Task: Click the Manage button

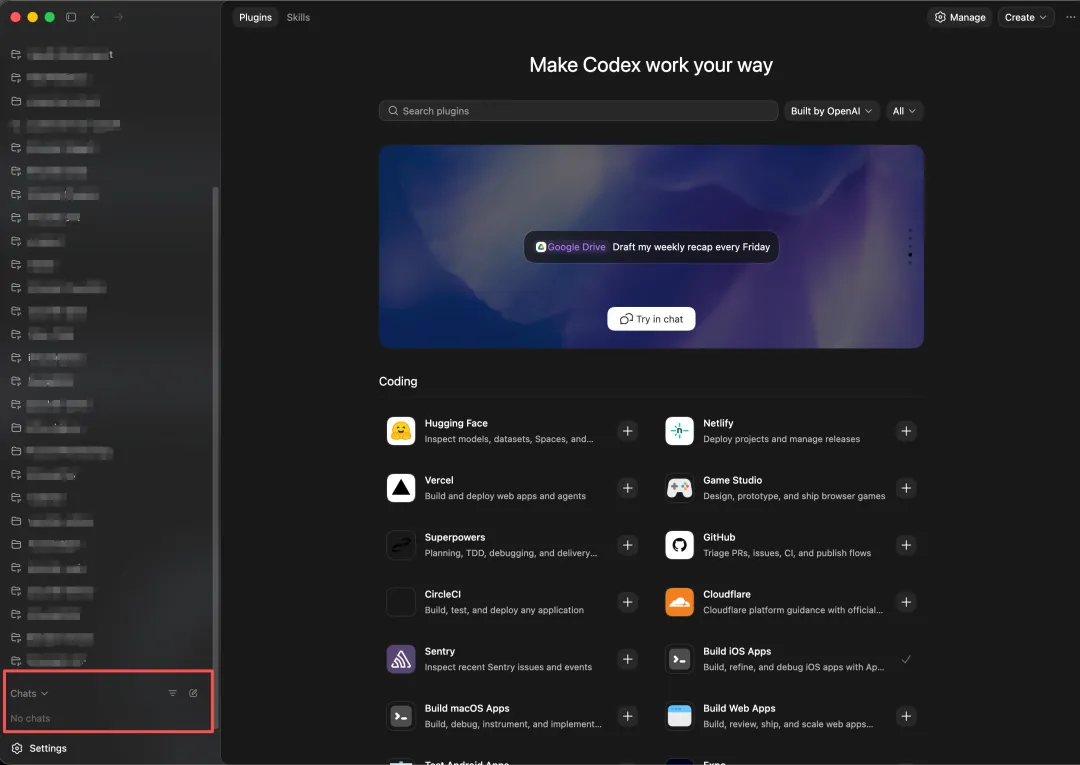Action: tap(960, 17)
